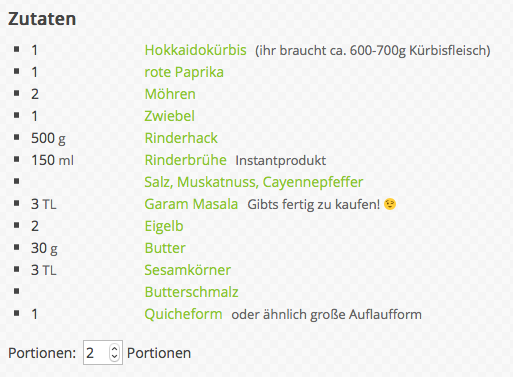Open the Rinderhack link
Screen dimensions: 513x377
tap(181, 138)
